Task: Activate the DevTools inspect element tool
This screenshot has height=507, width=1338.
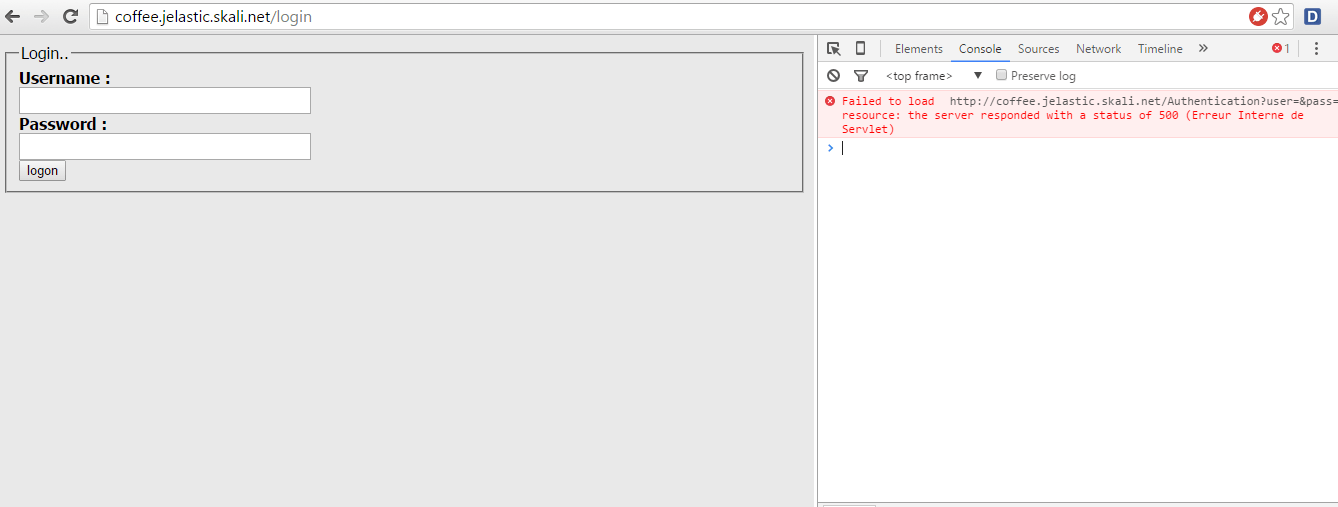Action: coord(834,48)
